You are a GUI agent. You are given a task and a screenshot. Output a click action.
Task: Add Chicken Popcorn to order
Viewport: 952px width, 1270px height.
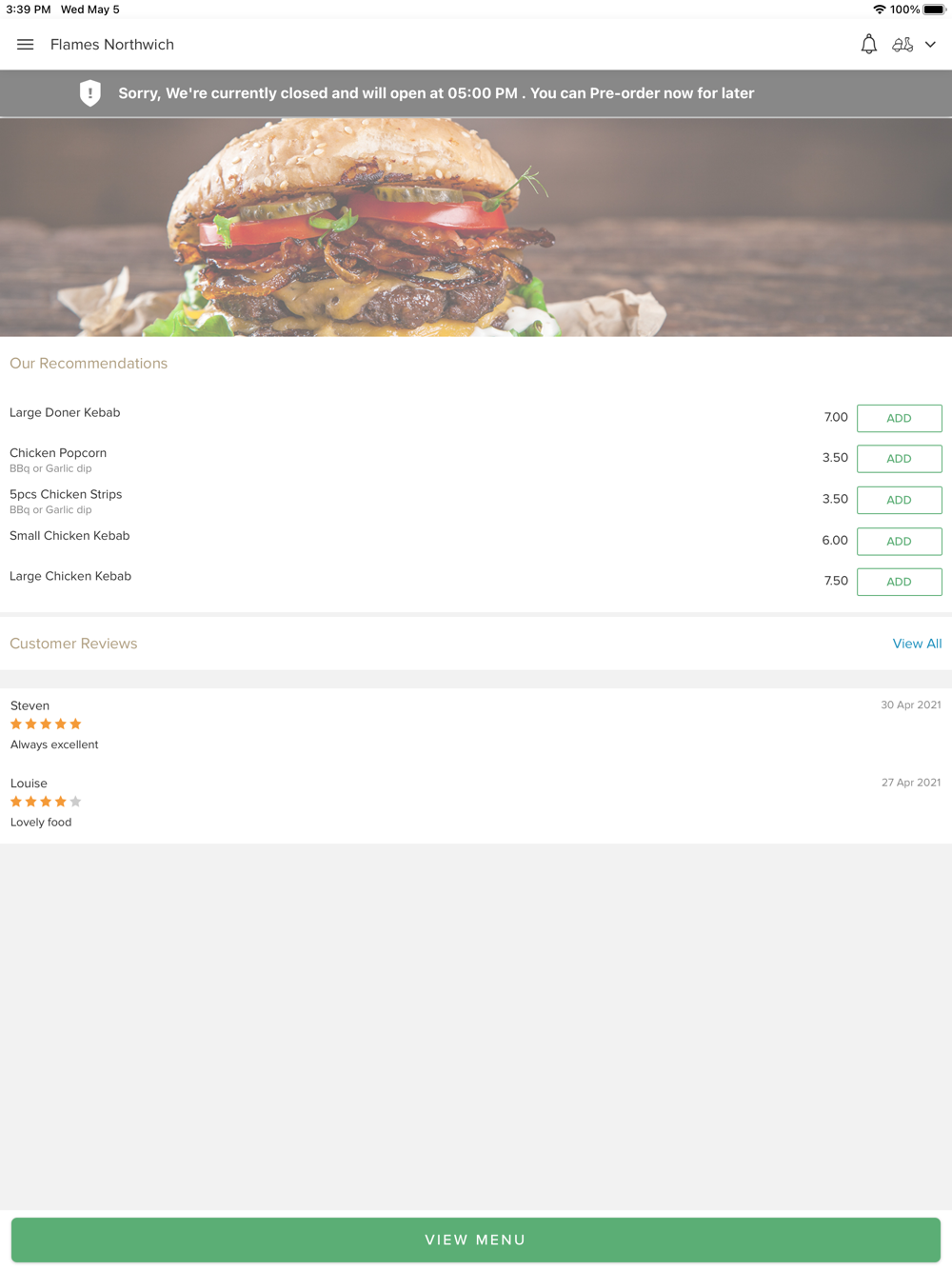tap(899, 459)
